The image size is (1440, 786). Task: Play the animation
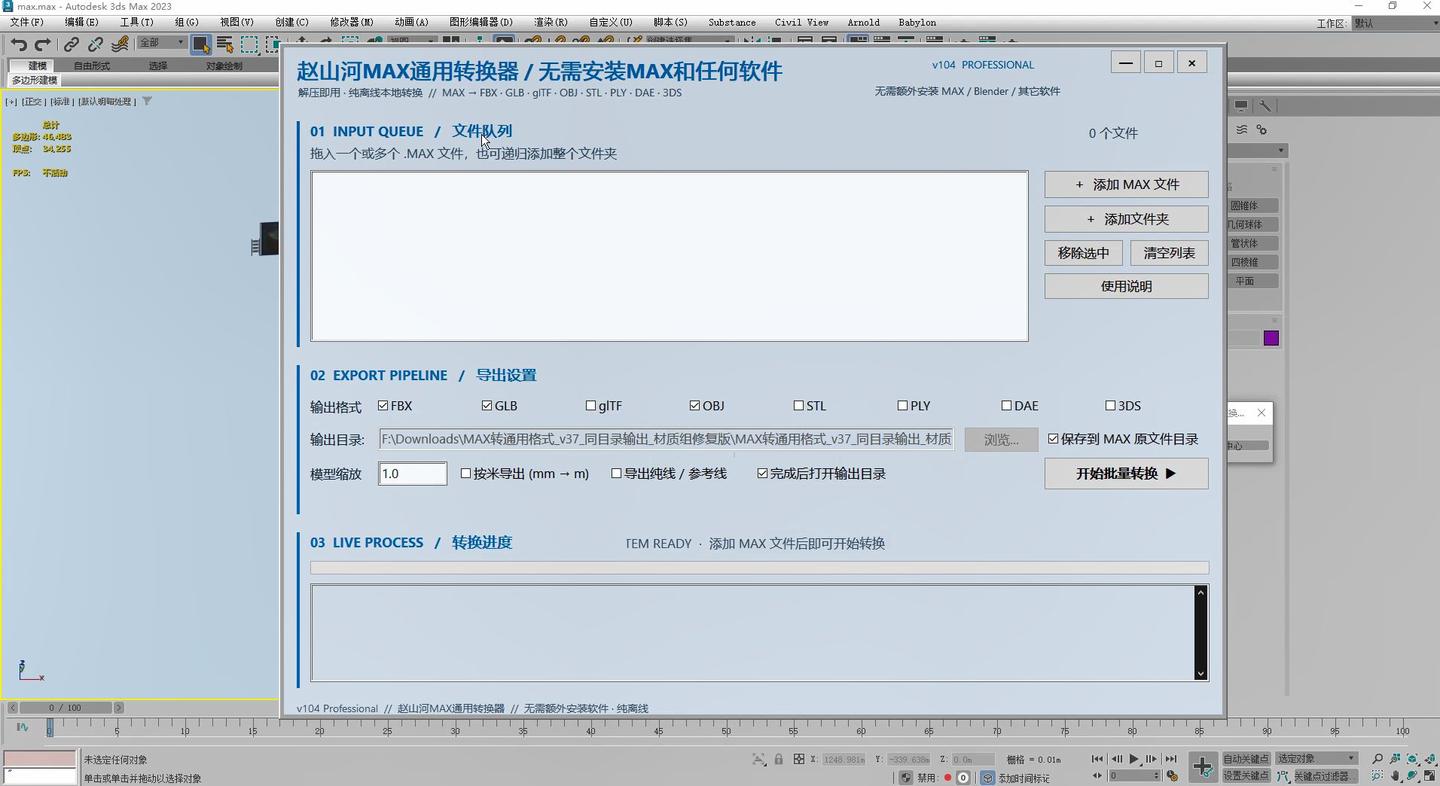[x=1134, y=760]
